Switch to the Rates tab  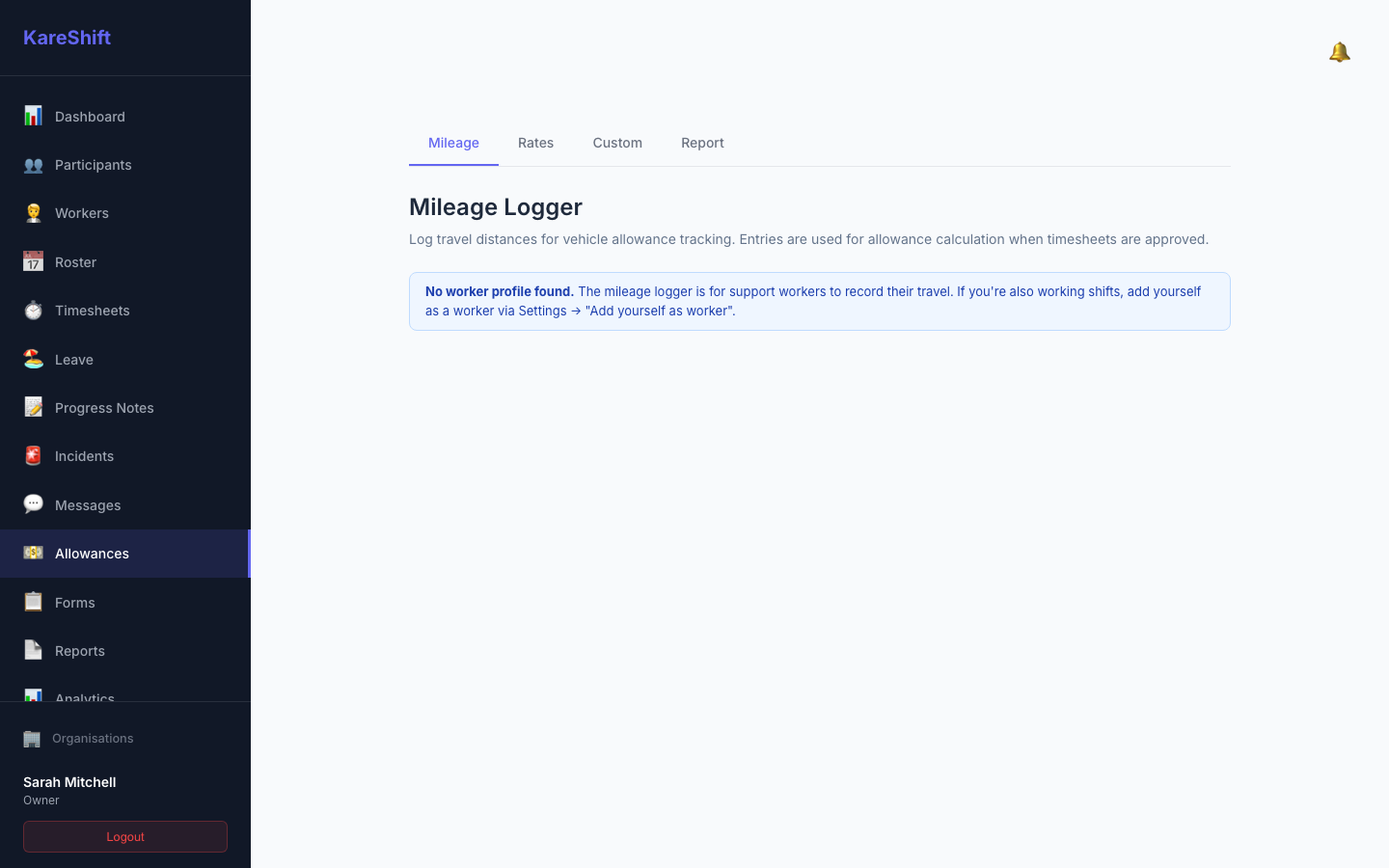(535, 143)
